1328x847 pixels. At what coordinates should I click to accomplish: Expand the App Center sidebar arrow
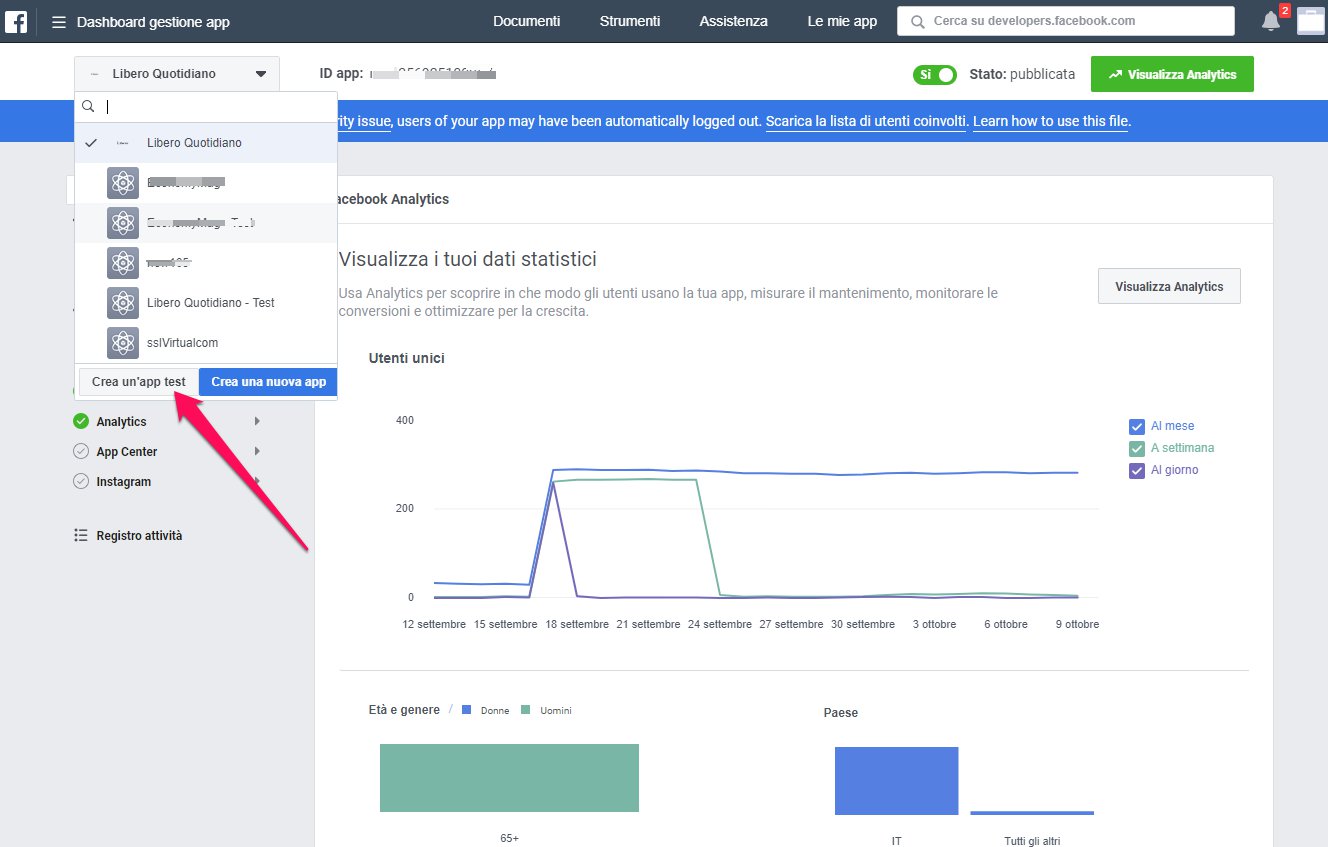point(257,452)
